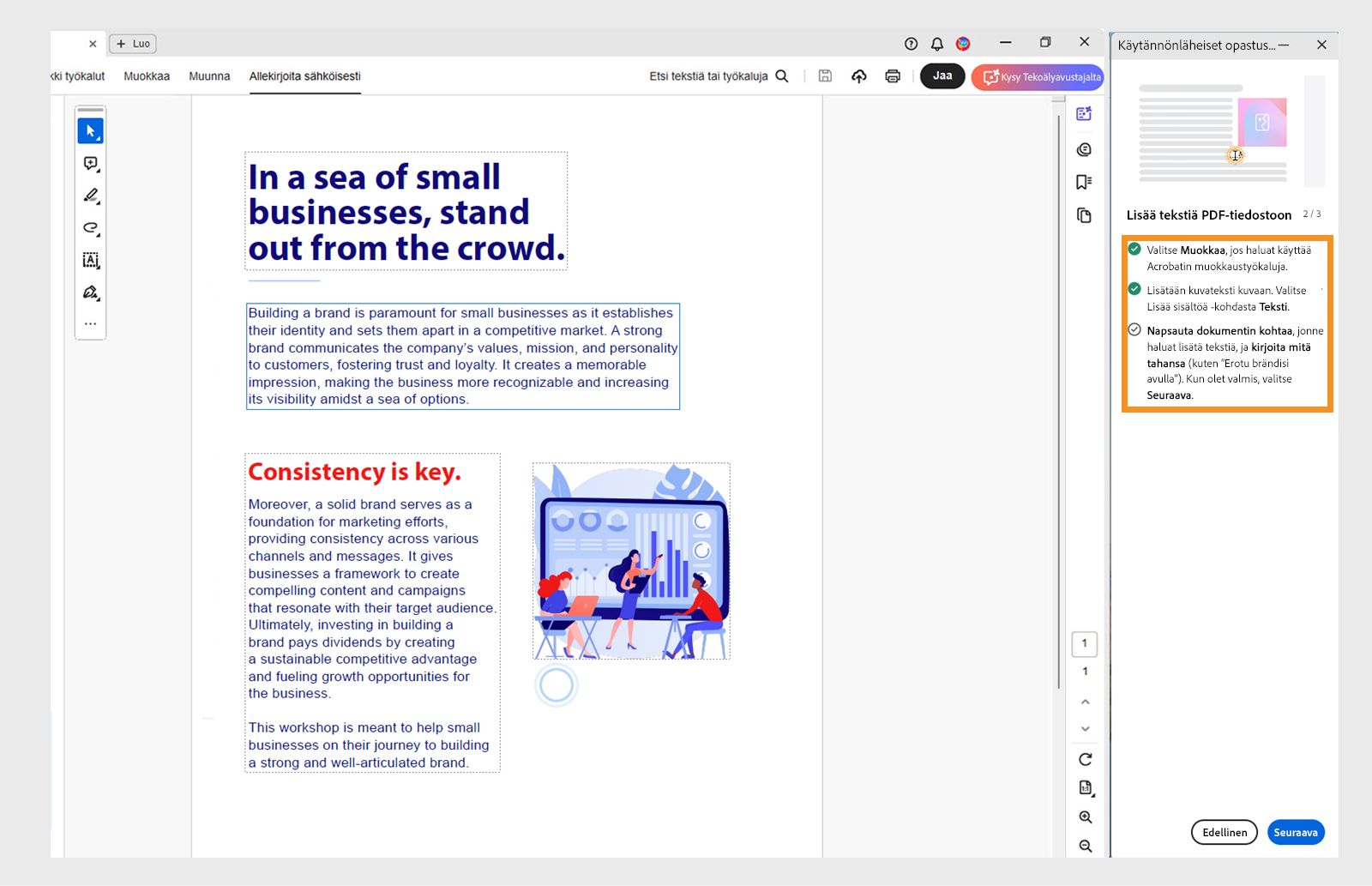This screenshot has height=886, width=1372.
Task: Open the Muunna menu
Action: point(209,76)
